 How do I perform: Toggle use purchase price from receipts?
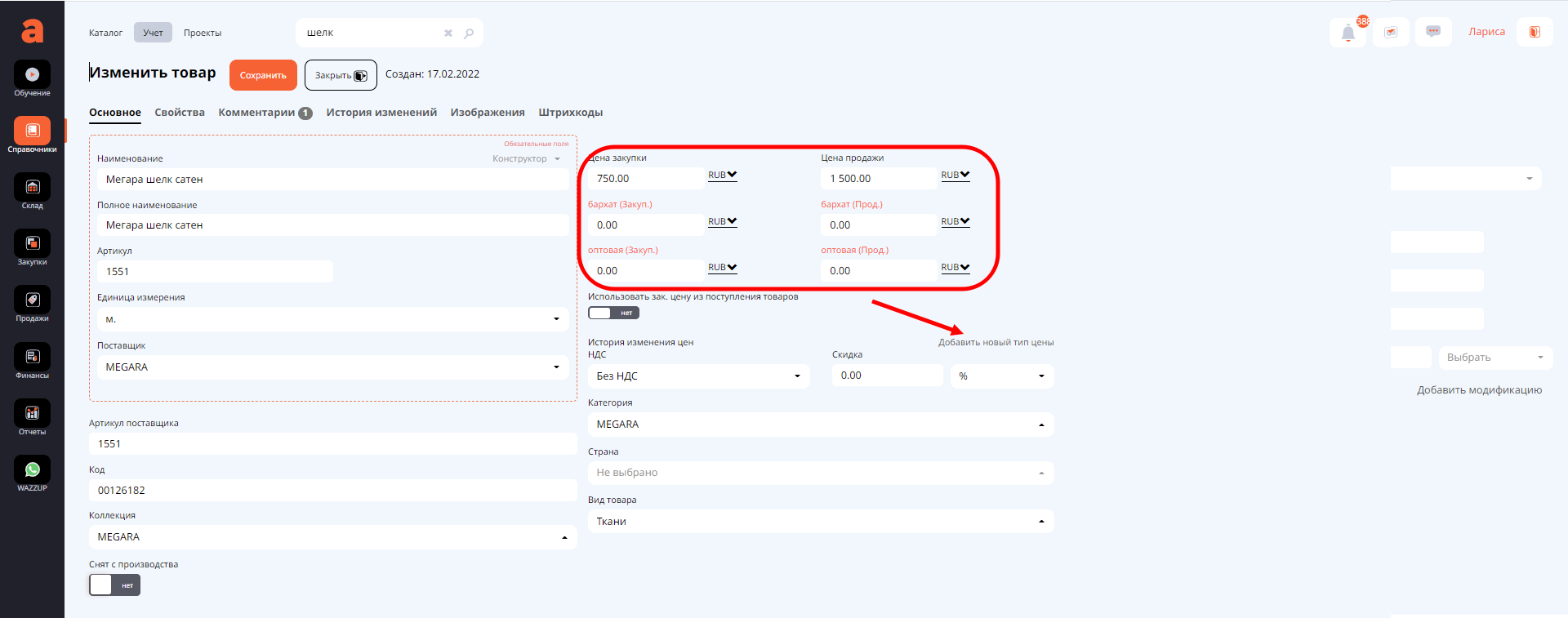[613, 313]
